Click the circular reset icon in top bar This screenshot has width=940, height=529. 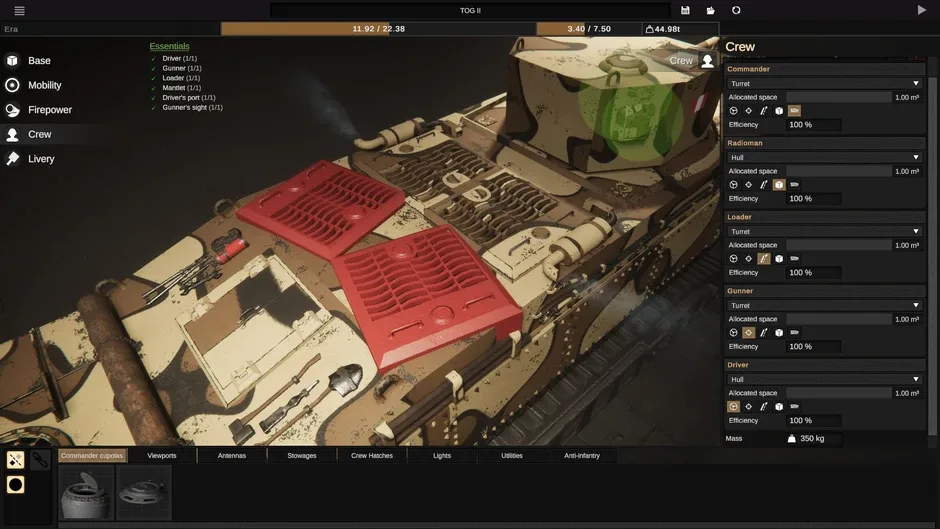(x=736, y=10)
